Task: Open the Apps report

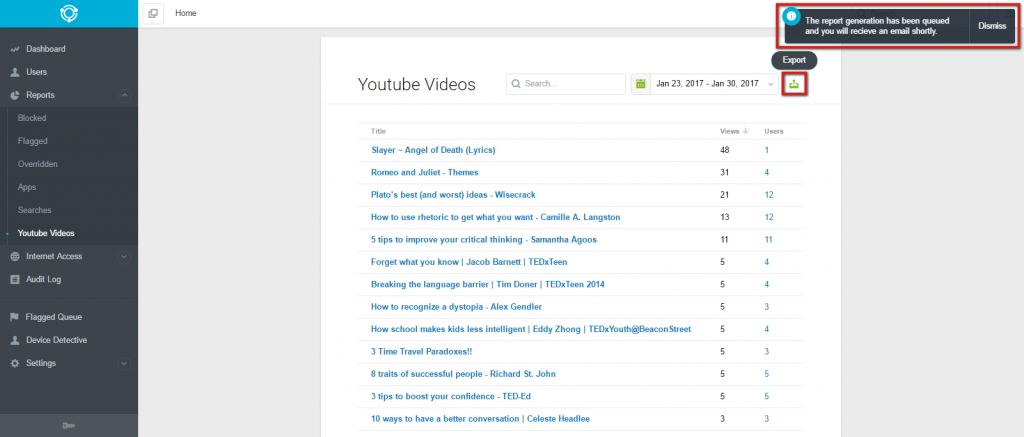Action: (x=27, y=187)
